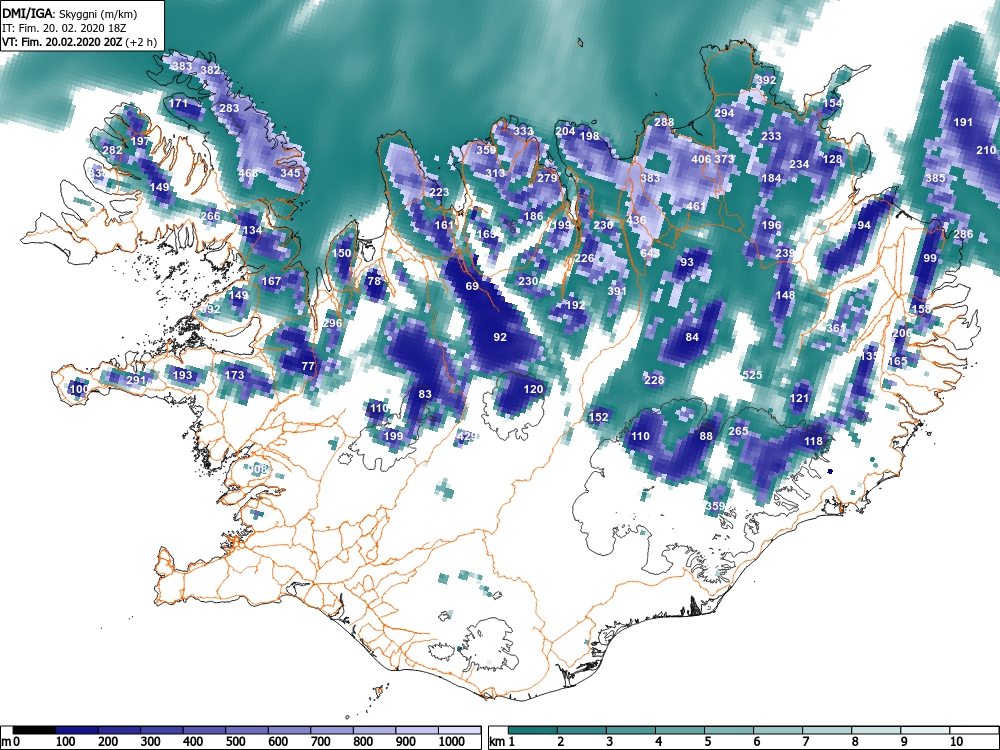Click map value 382 near the top left
This screenshot has height=750, width=1000.
(x=210, y=70)
